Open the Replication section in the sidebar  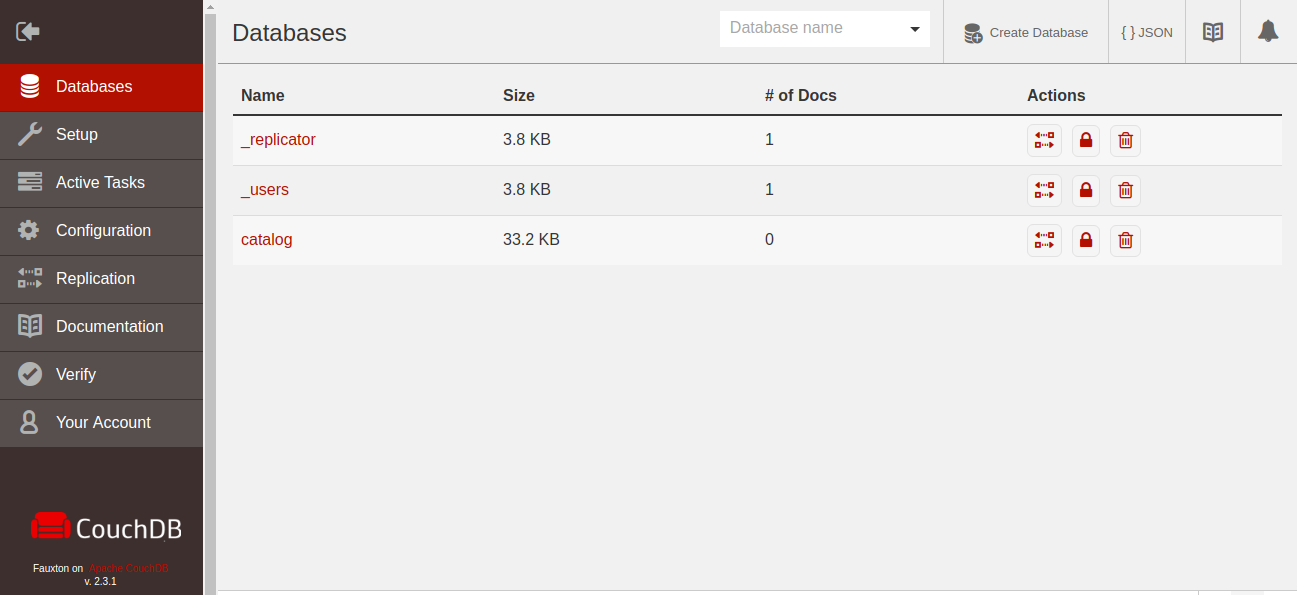click(x=95, y=279)
